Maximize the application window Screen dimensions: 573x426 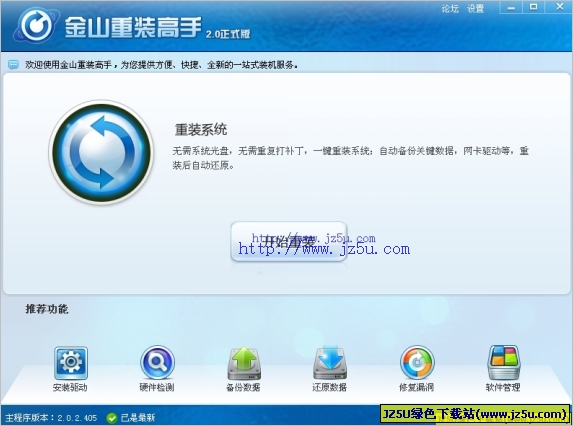click(x=534, y=7)
